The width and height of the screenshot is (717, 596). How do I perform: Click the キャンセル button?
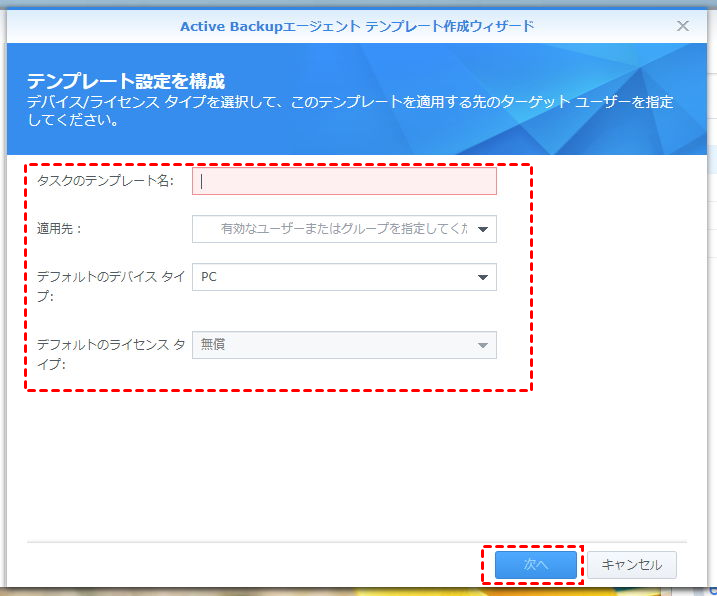[631, 564]
